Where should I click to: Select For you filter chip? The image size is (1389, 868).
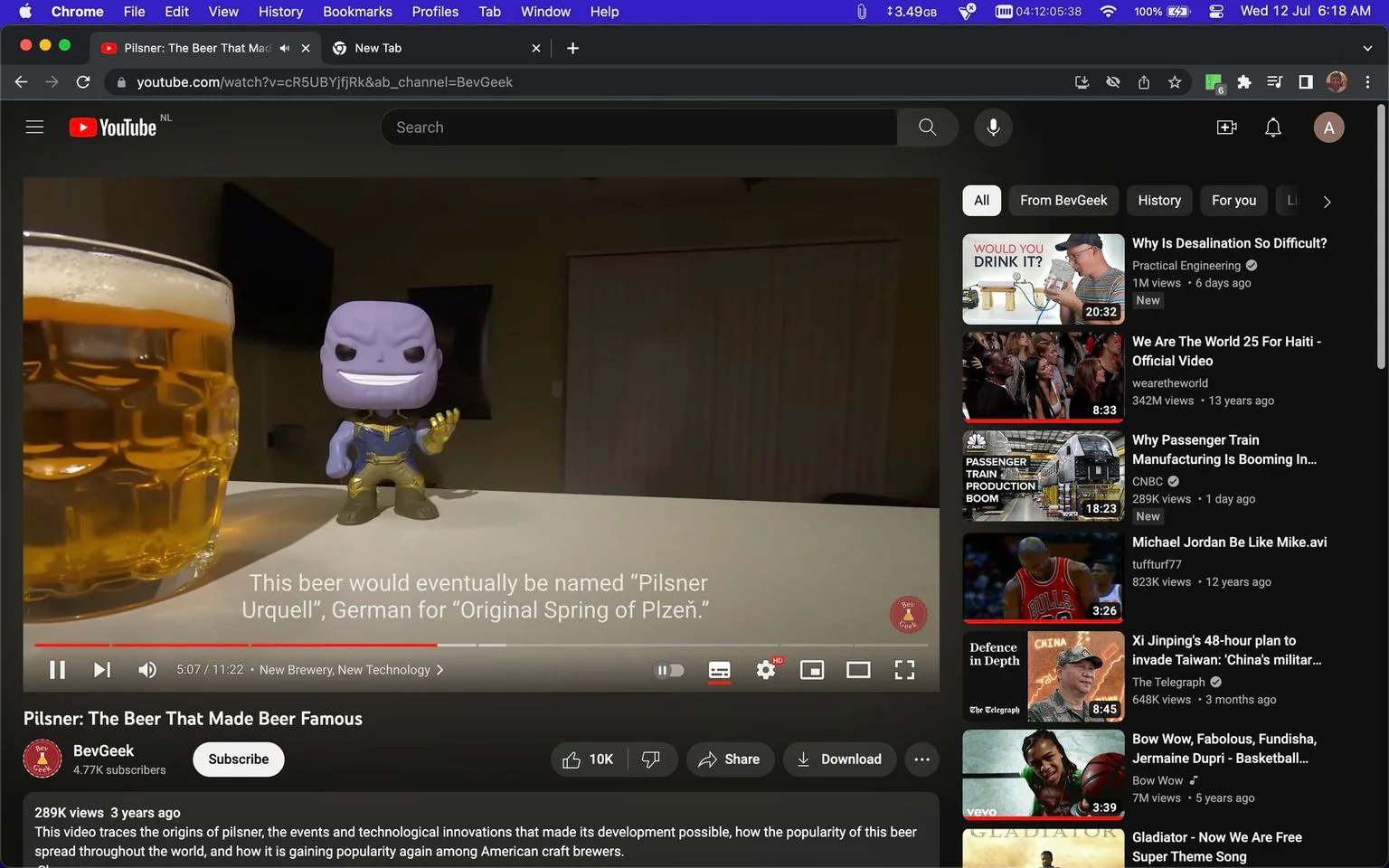click(x=1233, y=201)
